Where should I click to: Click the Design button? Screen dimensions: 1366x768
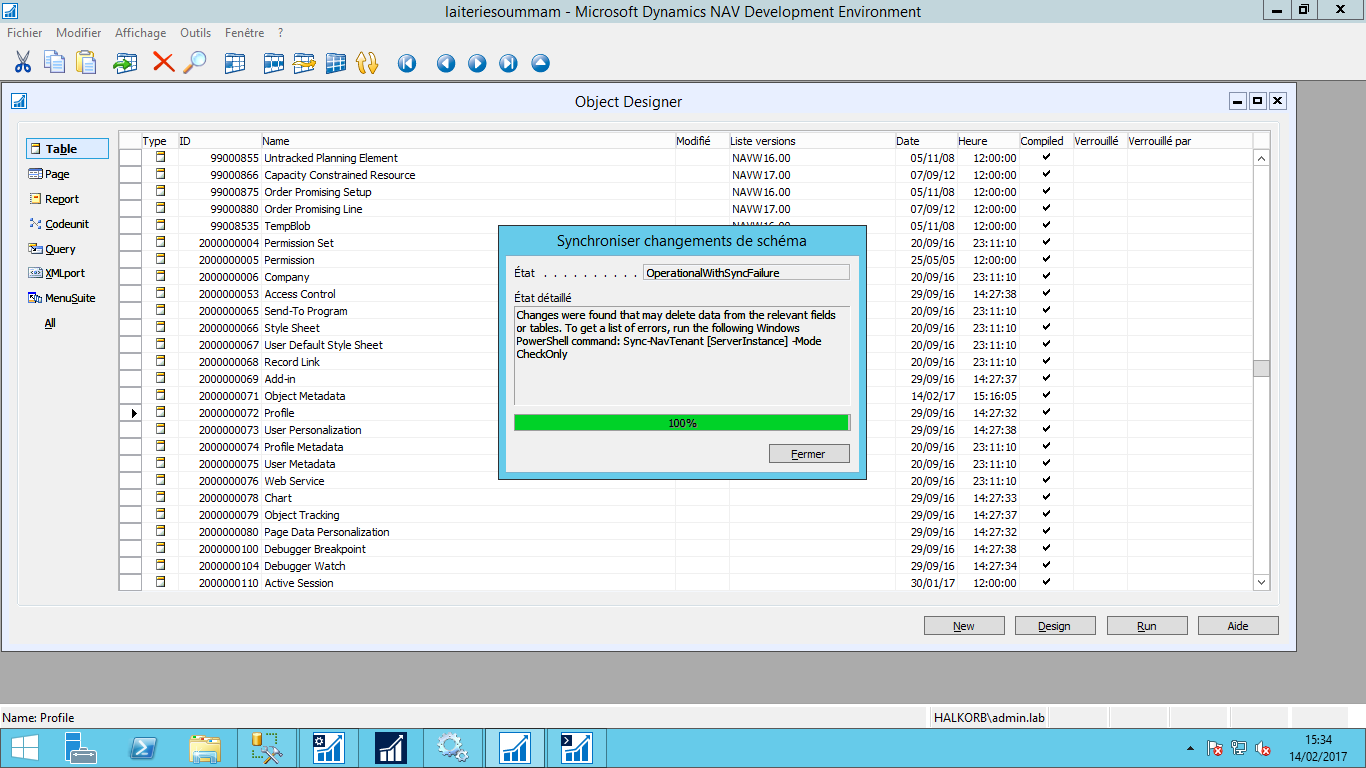(x=1055, y=626)
